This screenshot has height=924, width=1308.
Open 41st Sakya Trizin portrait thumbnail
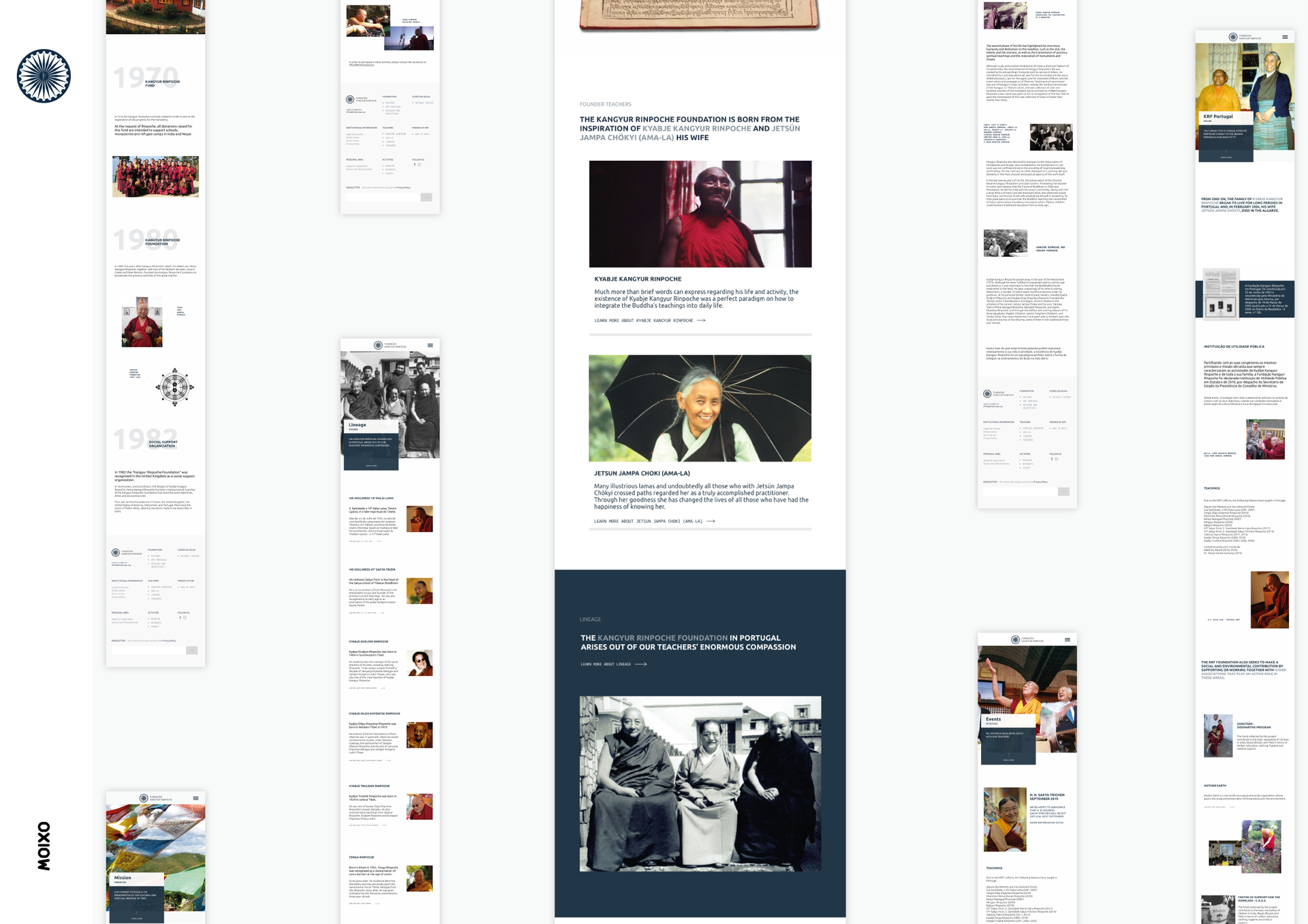[420, 591]
